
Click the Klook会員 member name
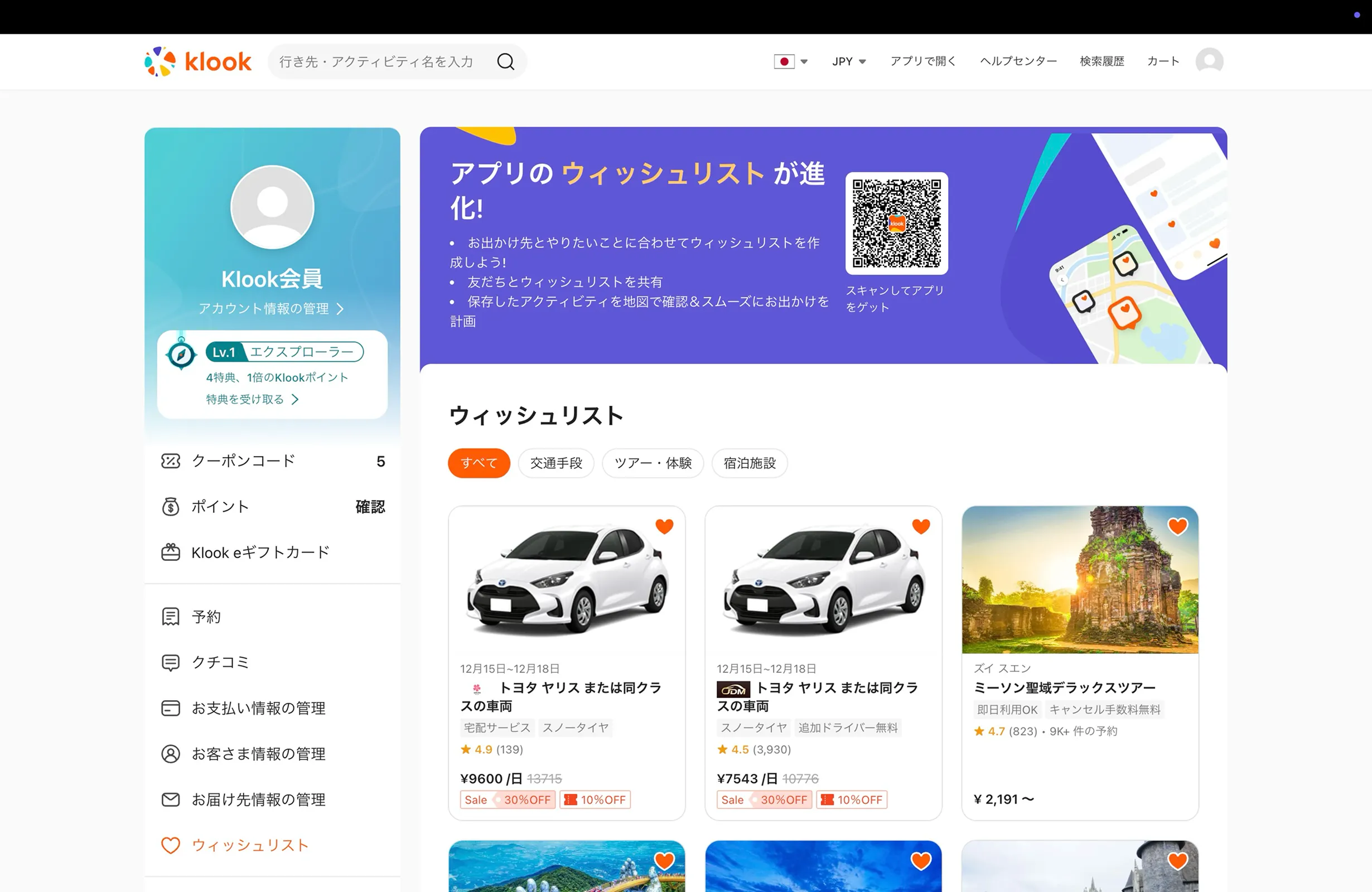[x=272, y=279]
